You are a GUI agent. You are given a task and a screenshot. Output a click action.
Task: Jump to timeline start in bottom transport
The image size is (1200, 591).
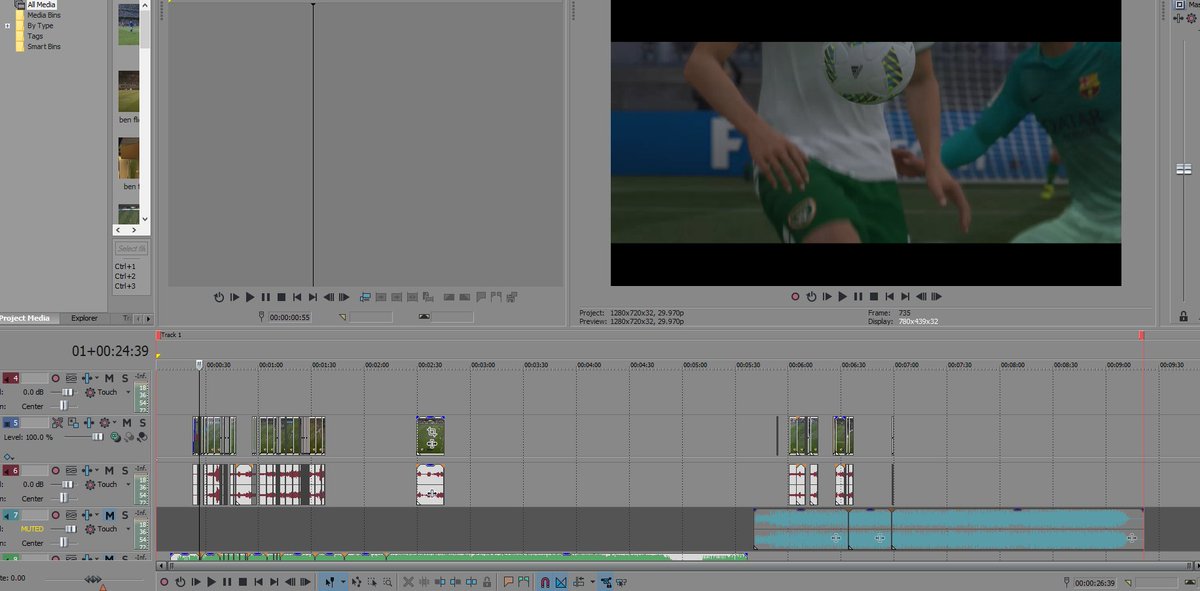pos(259,581)
